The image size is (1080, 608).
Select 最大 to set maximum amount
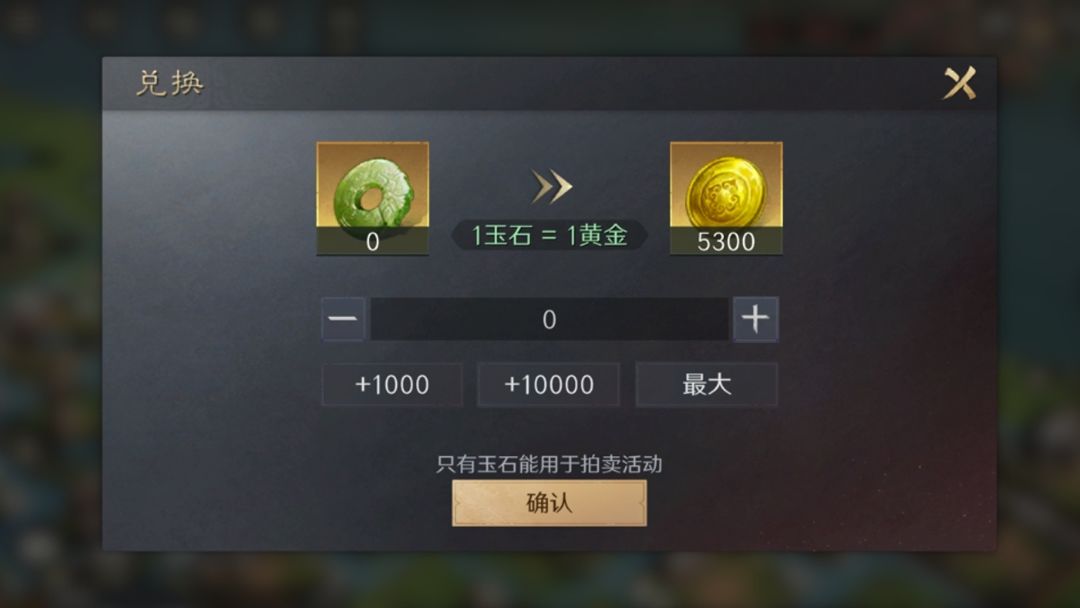707,384
